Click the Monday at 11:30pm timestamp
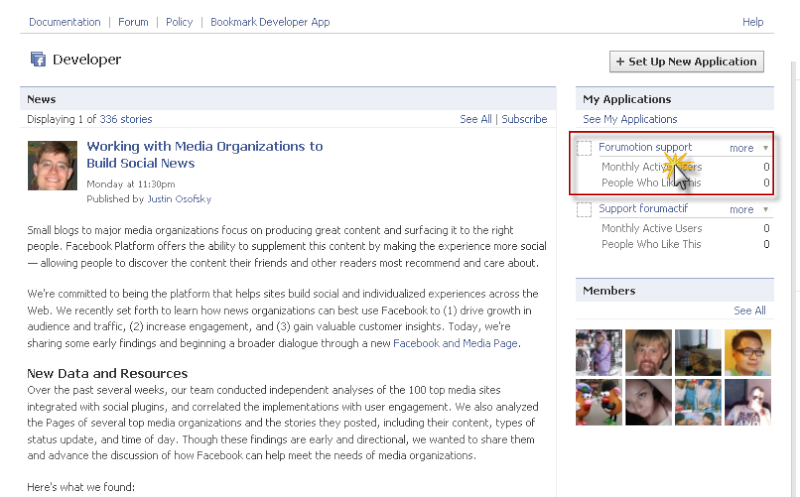The height and width of the screenshot is (497, 800). pos(131,184)
